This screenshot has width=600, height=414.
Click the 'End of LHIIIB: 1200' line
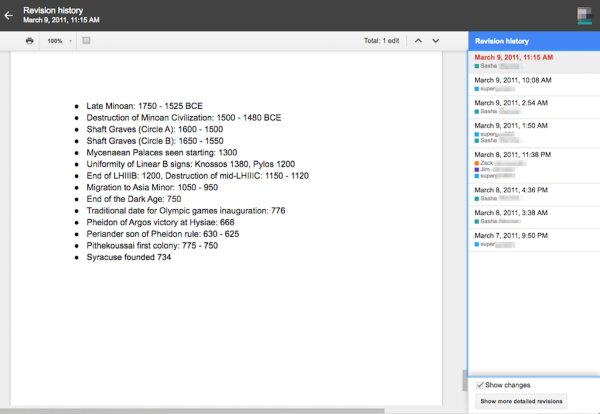tap(197, 176)
